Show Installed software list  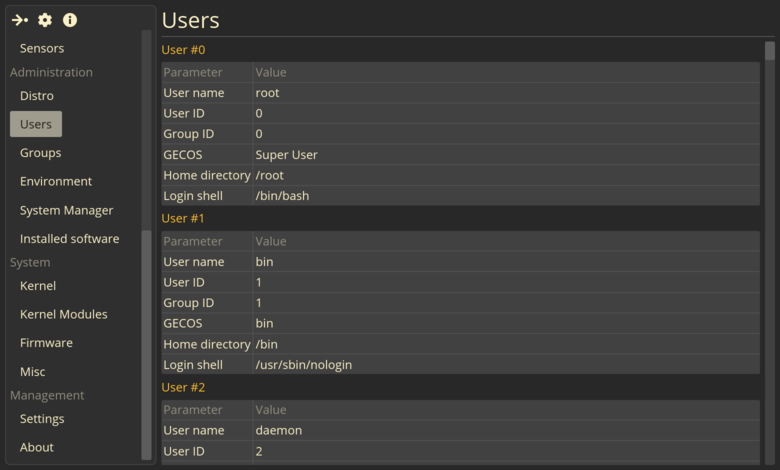click(70, 239)
